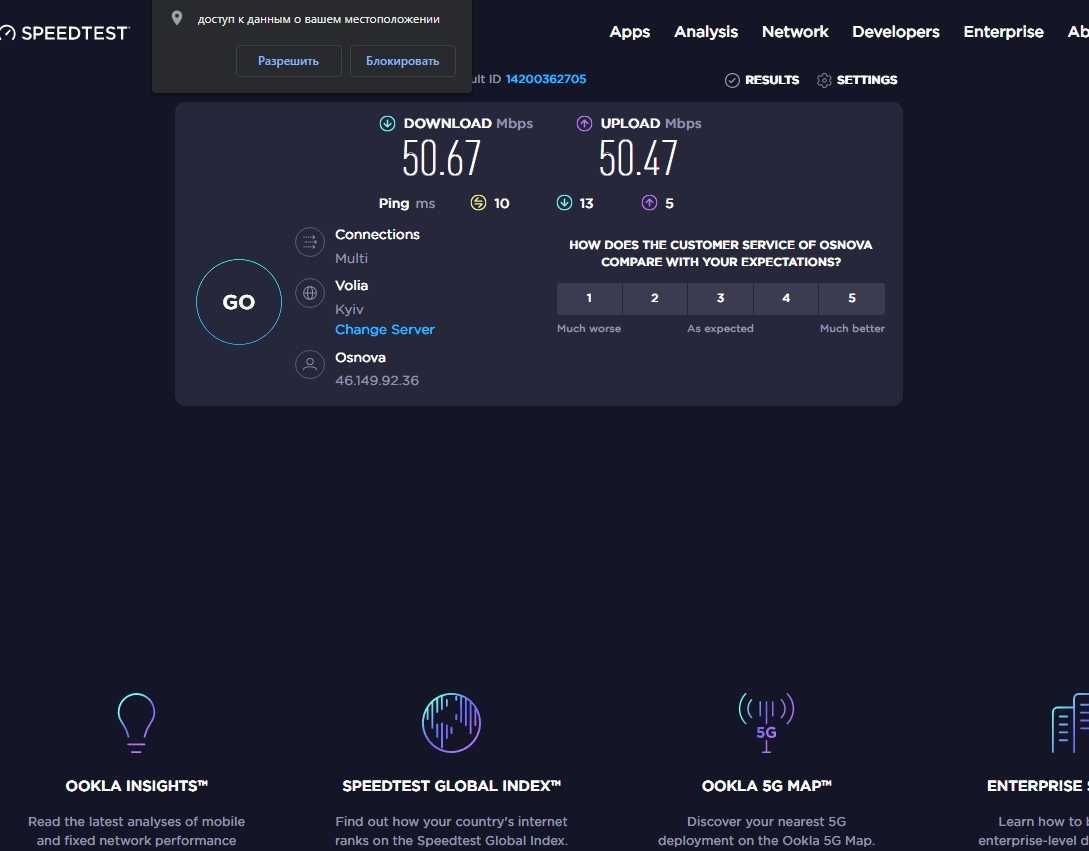The height and width of the screenshot is (851, 1089).
Task: Start a new test with GO button
Action: click(239, 302)
